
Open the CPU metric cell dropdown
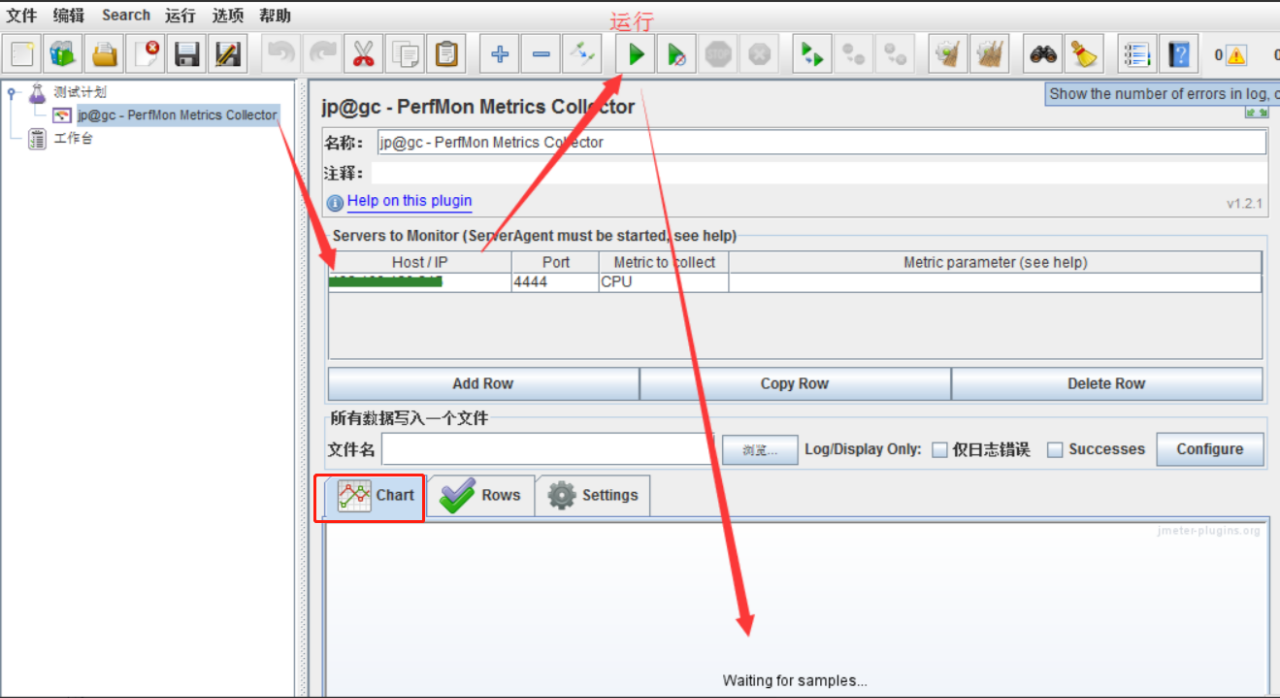(x=664, y=282)
